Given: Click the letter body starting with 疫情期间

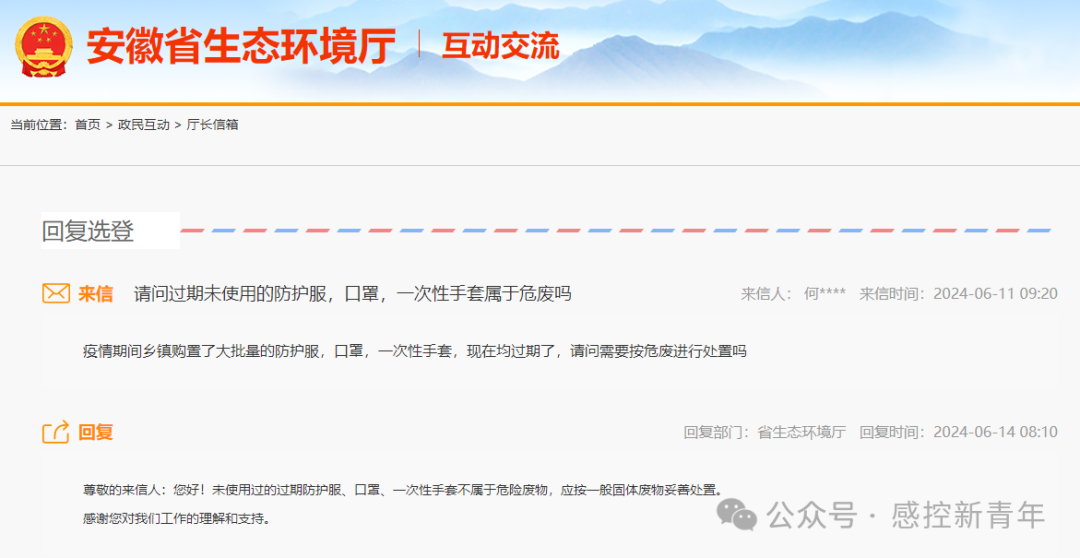Looking at the screenshot, I should click(414, 351).
